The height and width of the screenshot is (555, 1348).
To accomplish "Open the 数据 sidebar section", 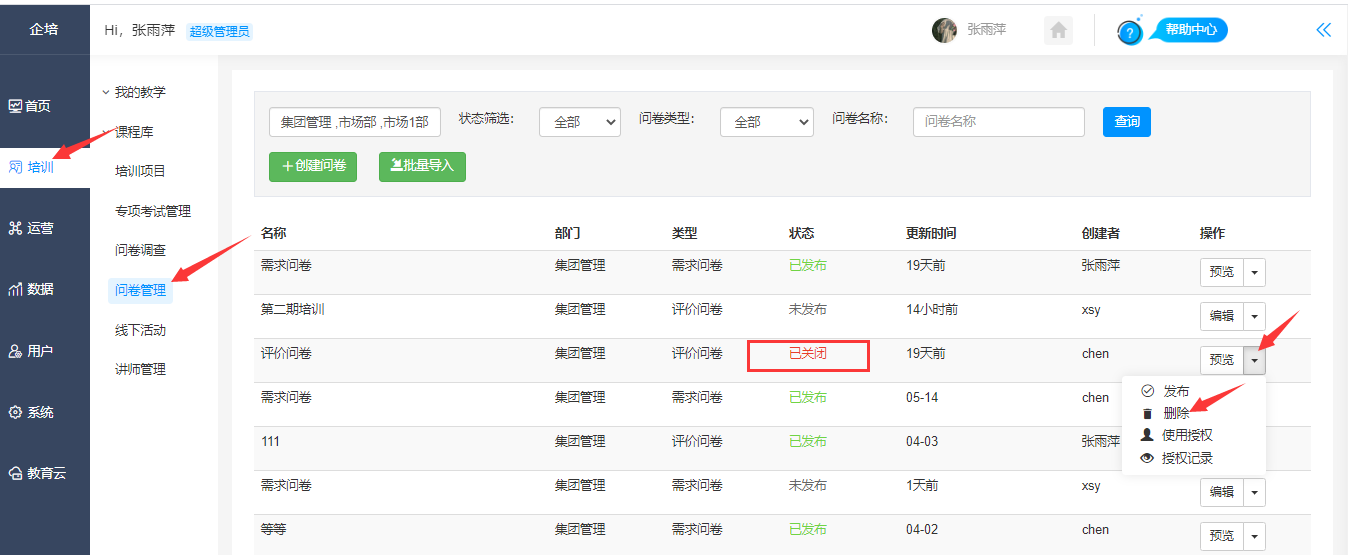I will [31, 289].
